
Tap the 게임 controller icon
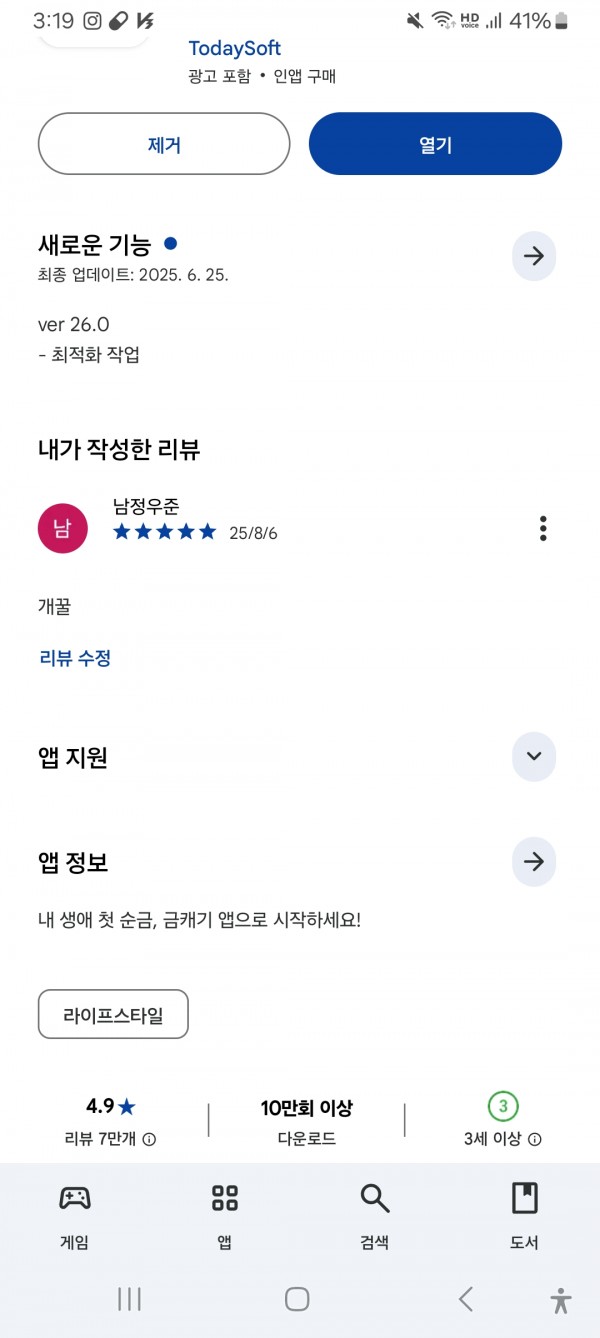(x=75, y=1197)
